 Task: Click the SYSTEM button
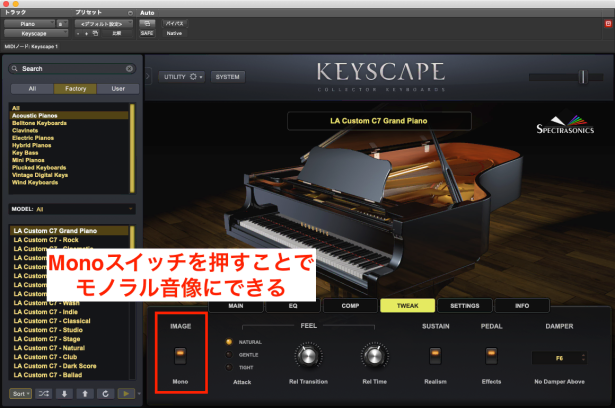pos(227,76)
